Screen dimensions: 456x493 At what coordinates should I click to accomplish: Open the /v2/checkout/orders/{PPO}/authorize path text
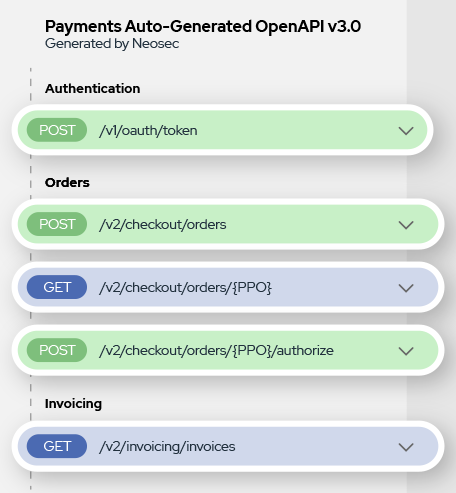(x=216, y=350)
